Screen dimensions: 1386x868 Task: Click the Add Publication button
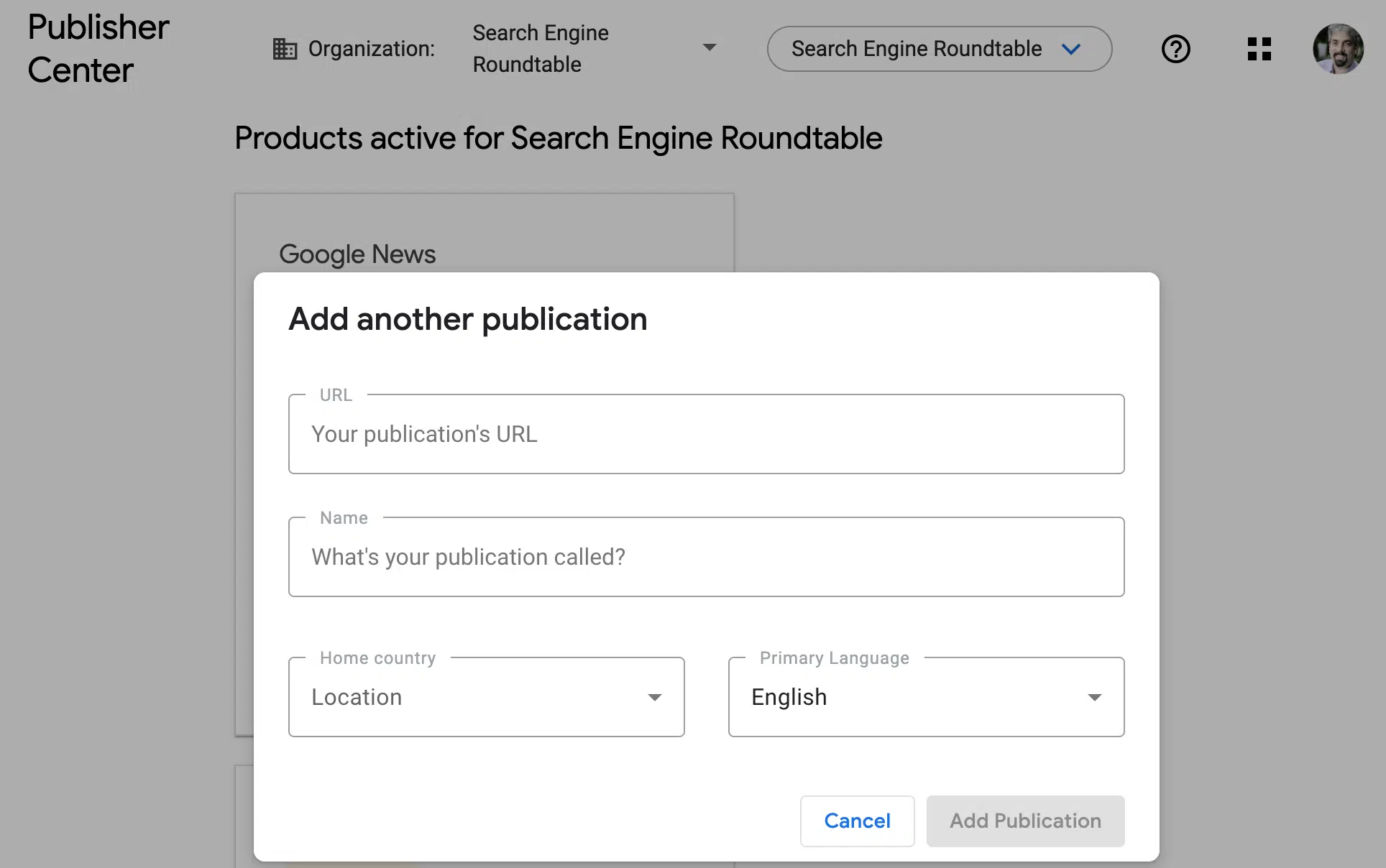(1025, 820)
